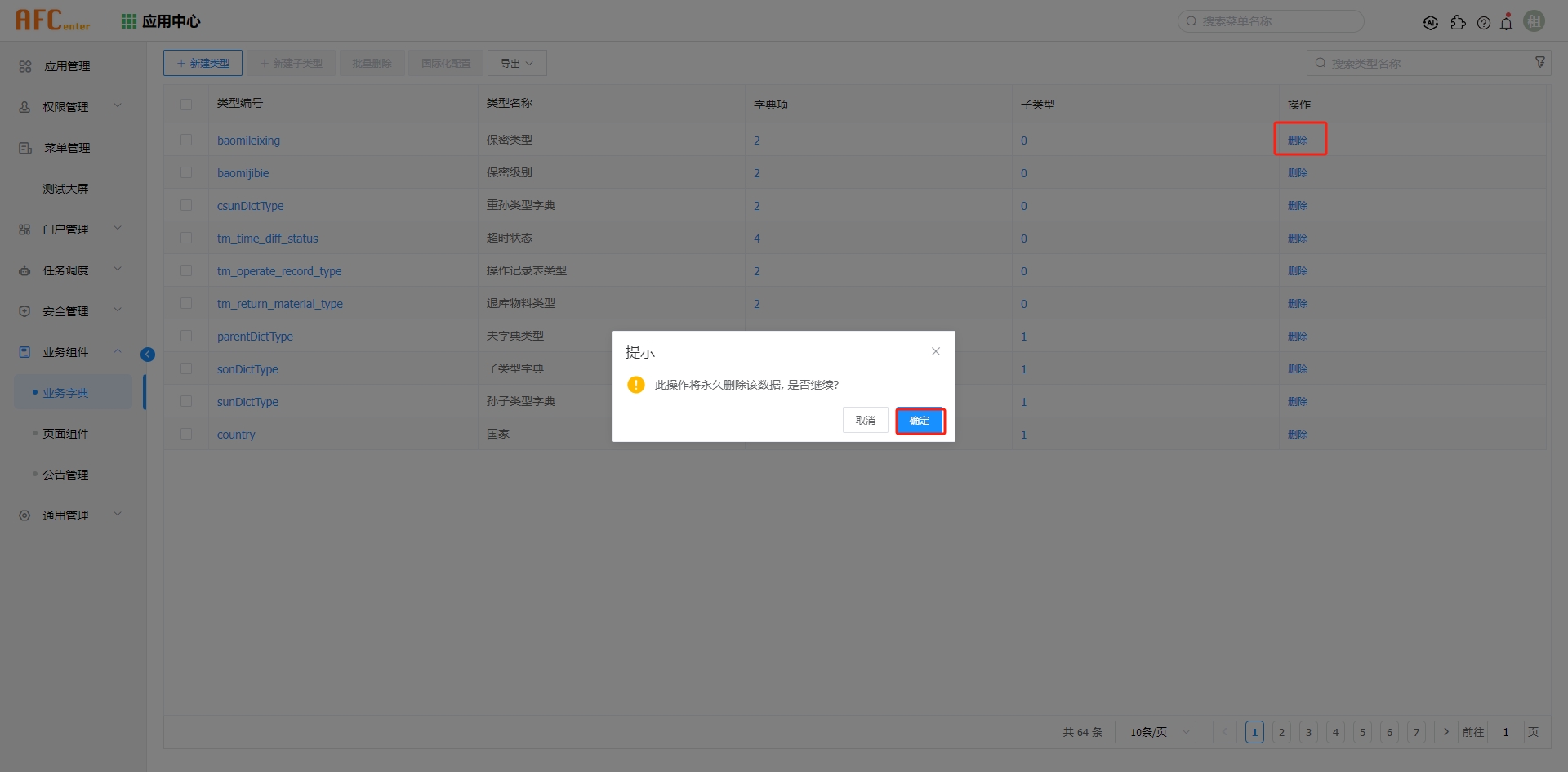The height and width of the screenshot is (772, 1568).
Task: Select 页面组件 submenu item
Action: pyautogui.click(x=65, y=434)
